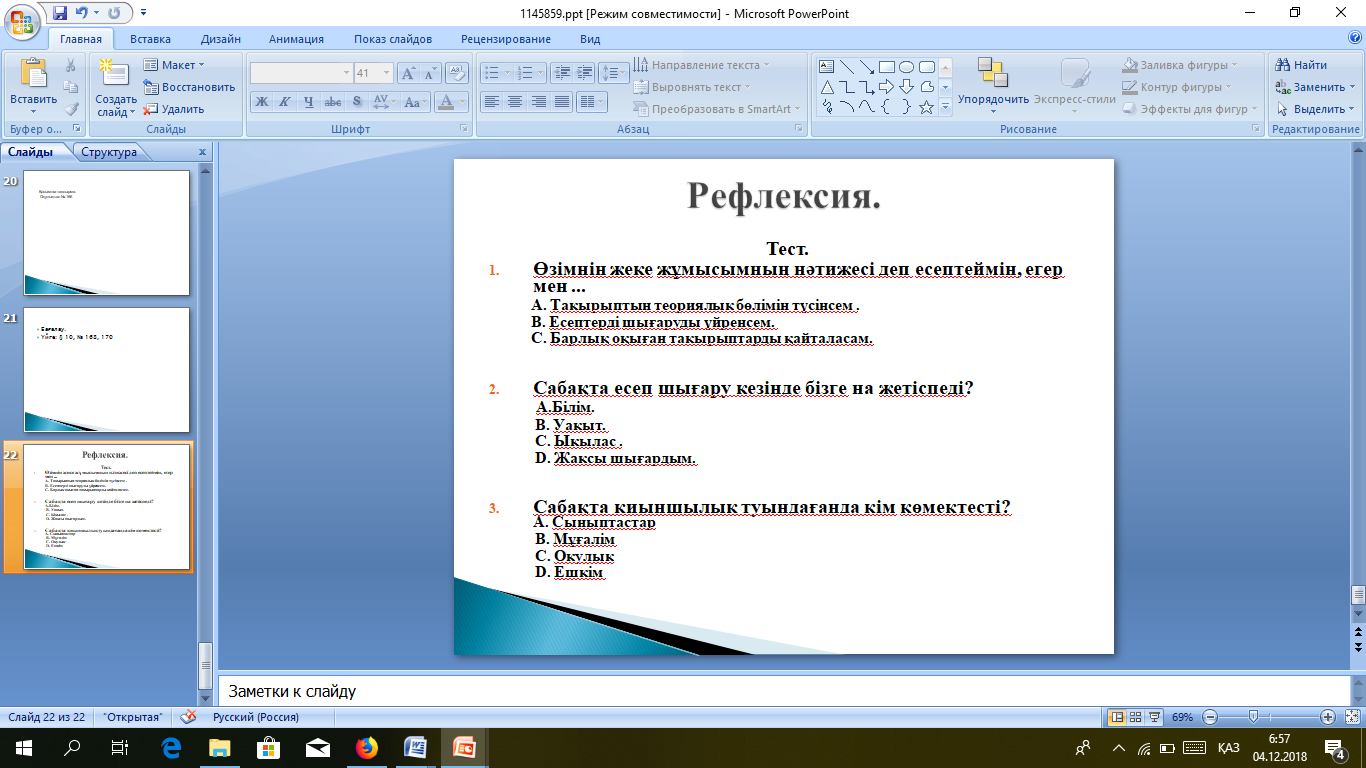Pick the Isosceles Triangle shape
This screenshot has width=1366, height=768.
click(x=827, y=86)
